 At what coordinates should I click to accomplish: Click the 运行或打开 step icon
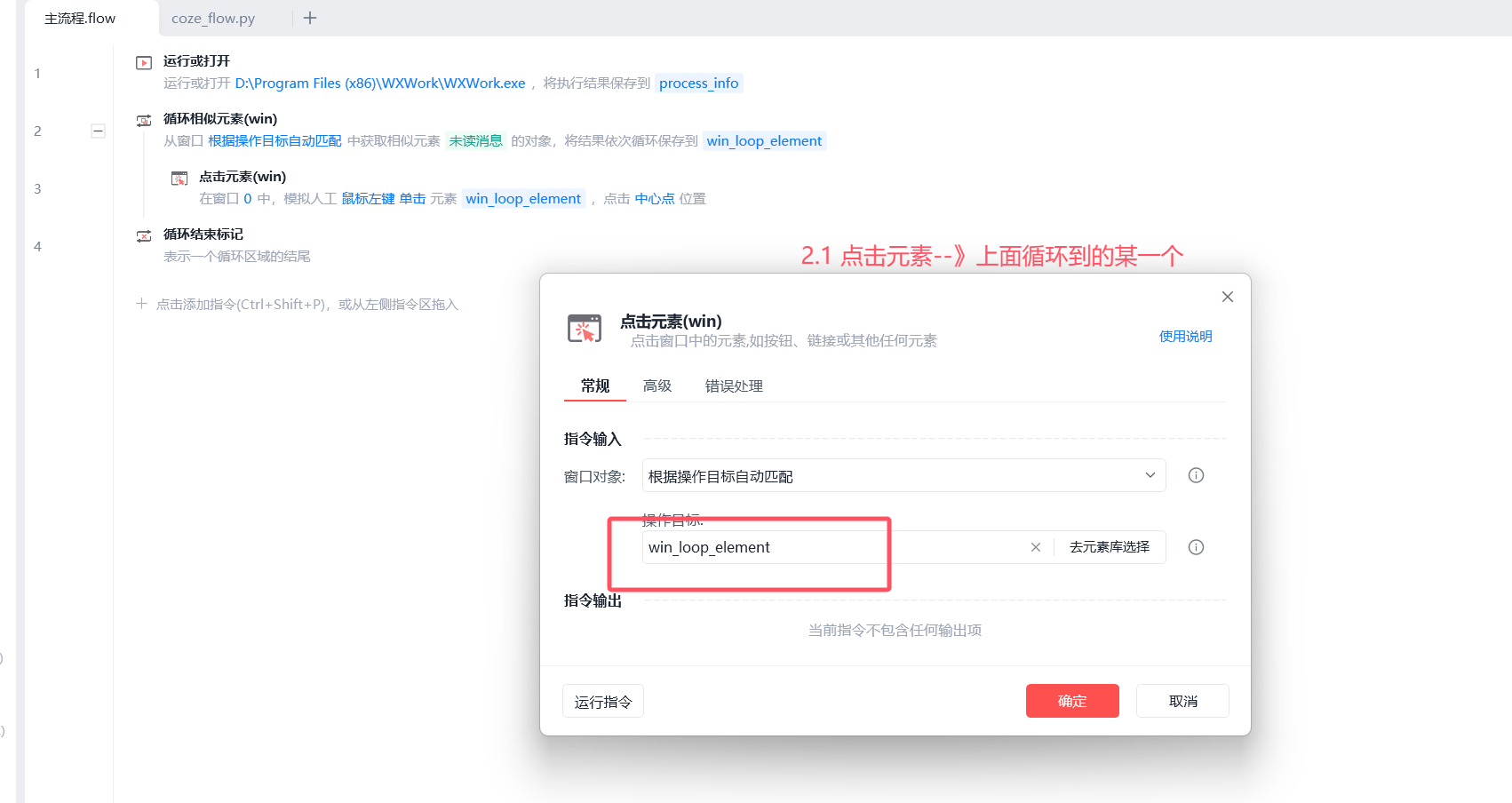tap(144, 62)
